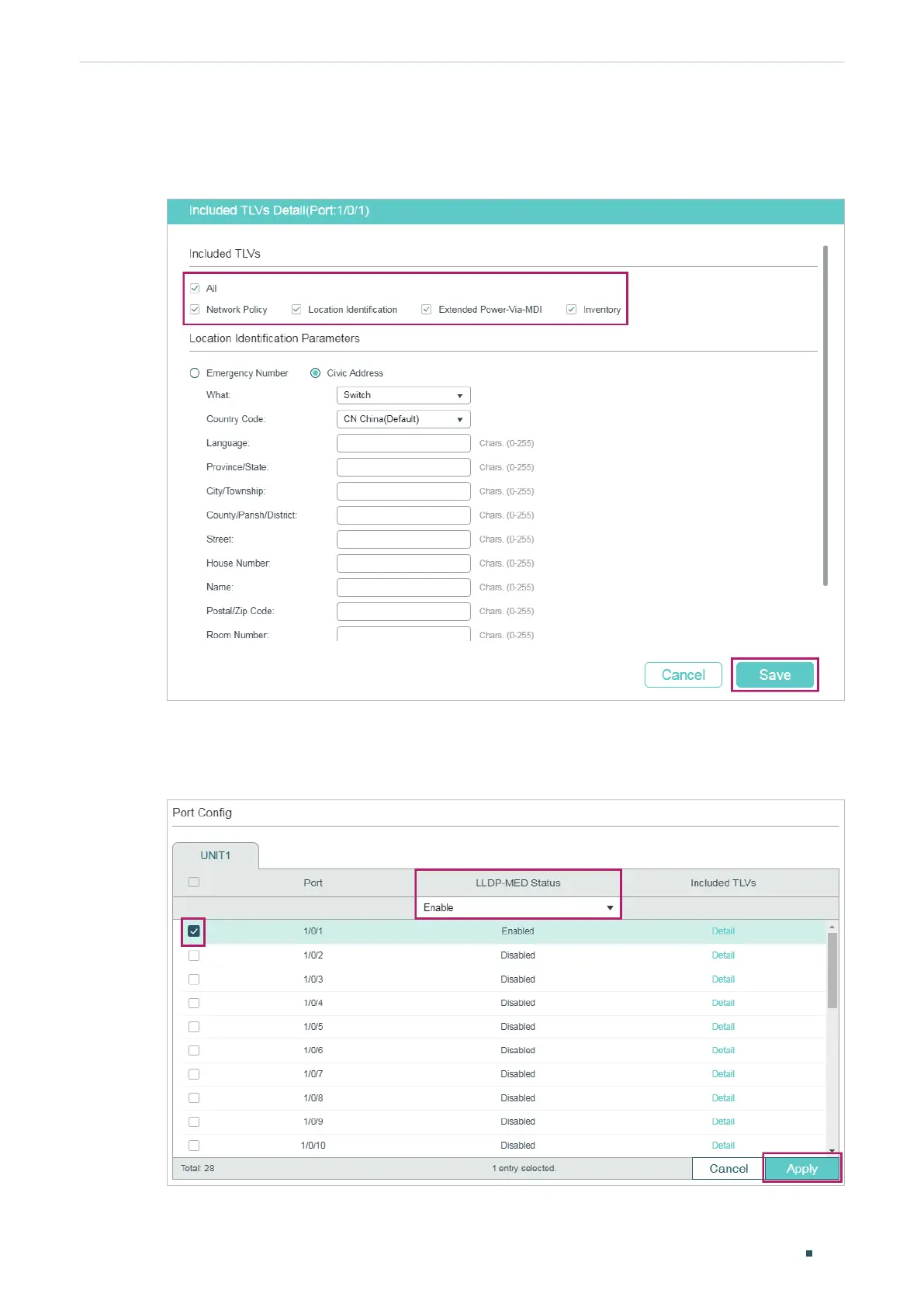Toggle Location Identification checkbox
The width and height of the screenshot is (924, 1307).
coord(296,310)
